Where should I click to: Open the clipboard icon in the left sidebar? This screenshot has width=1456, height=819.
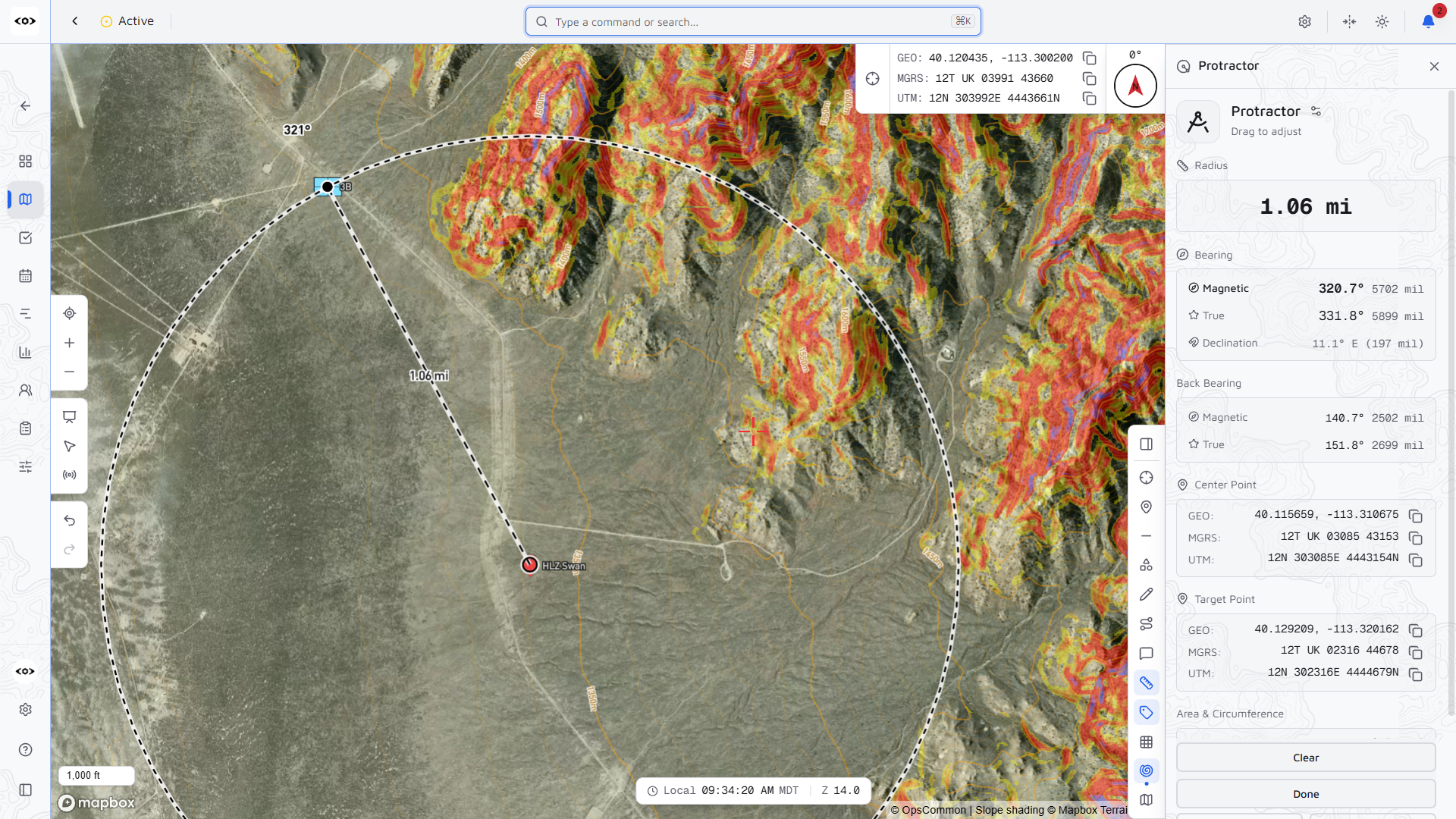25,428
